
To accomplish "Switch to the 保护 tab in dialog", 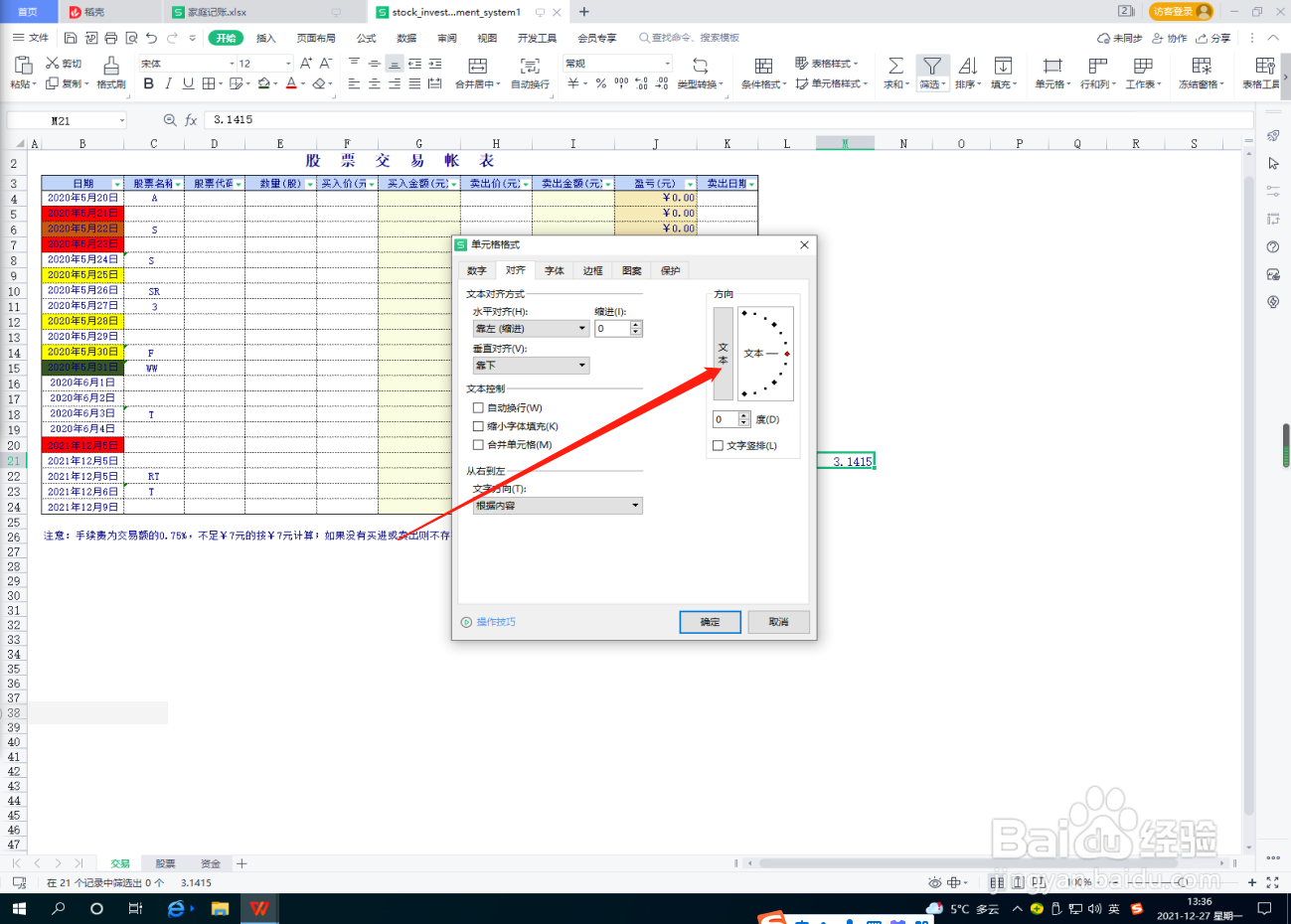I will 671,270.
